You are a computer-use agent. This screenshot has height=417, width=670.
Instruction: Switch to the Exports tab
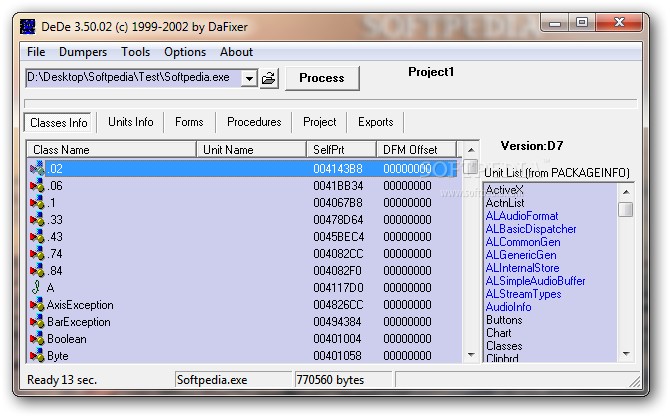(x=376, y=122)
